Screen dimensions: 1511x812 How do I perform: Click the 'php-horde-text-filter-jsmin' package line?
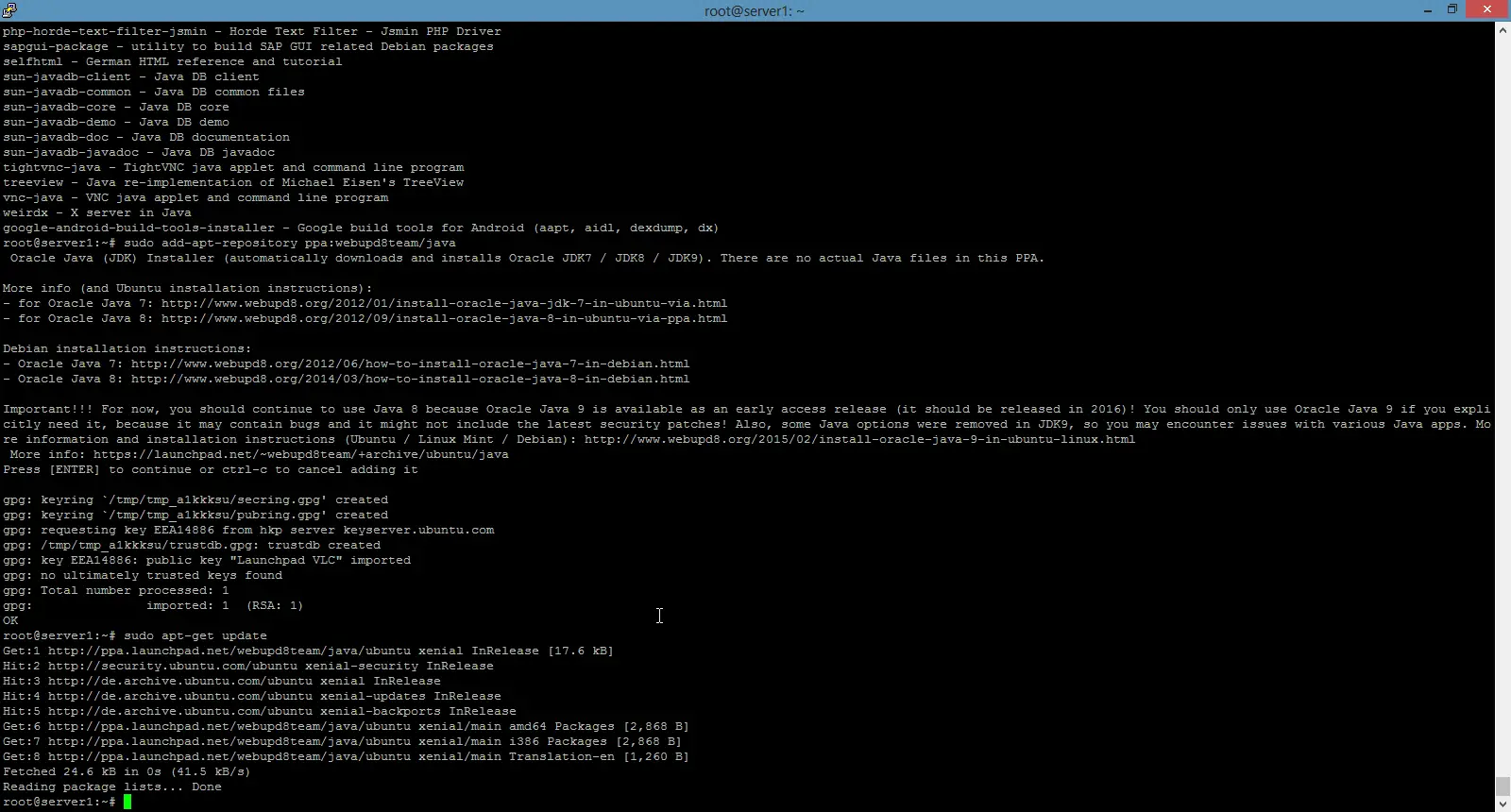(x=252, y=31)
